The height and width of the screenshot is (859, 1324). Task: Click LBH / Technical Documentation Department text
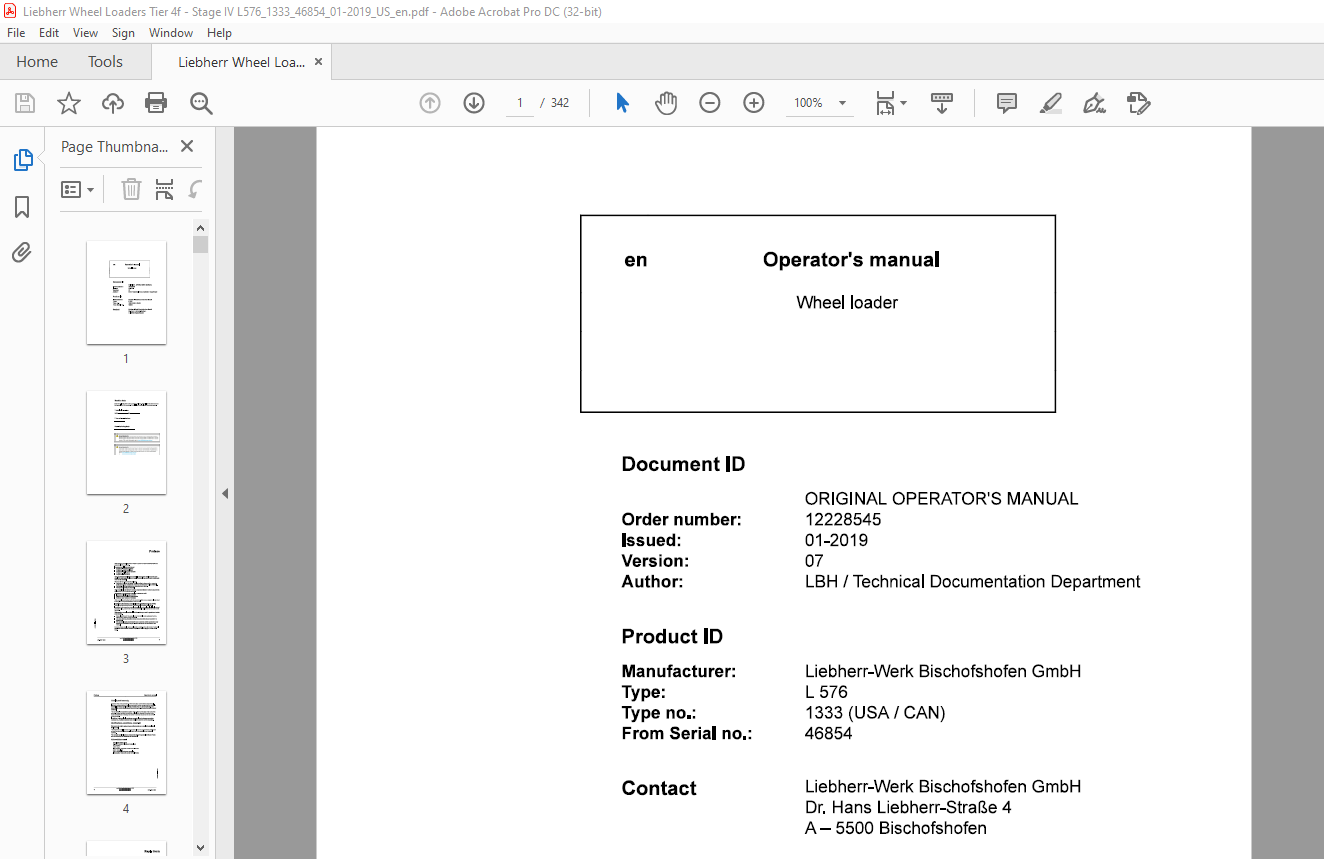[972, 581]
